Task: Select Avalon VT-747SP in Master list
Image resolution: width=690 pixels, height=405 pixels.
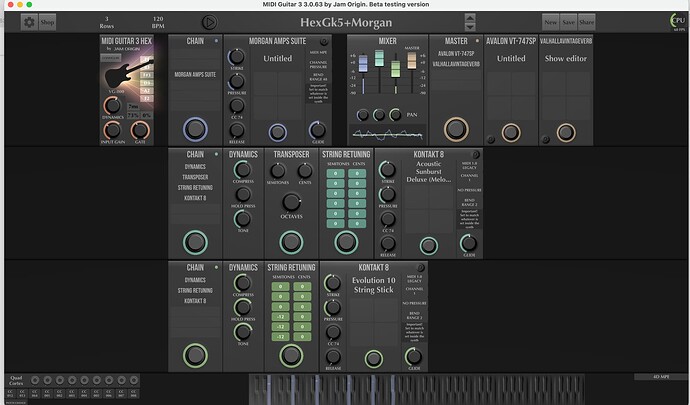Action: (x=456, y=54)
